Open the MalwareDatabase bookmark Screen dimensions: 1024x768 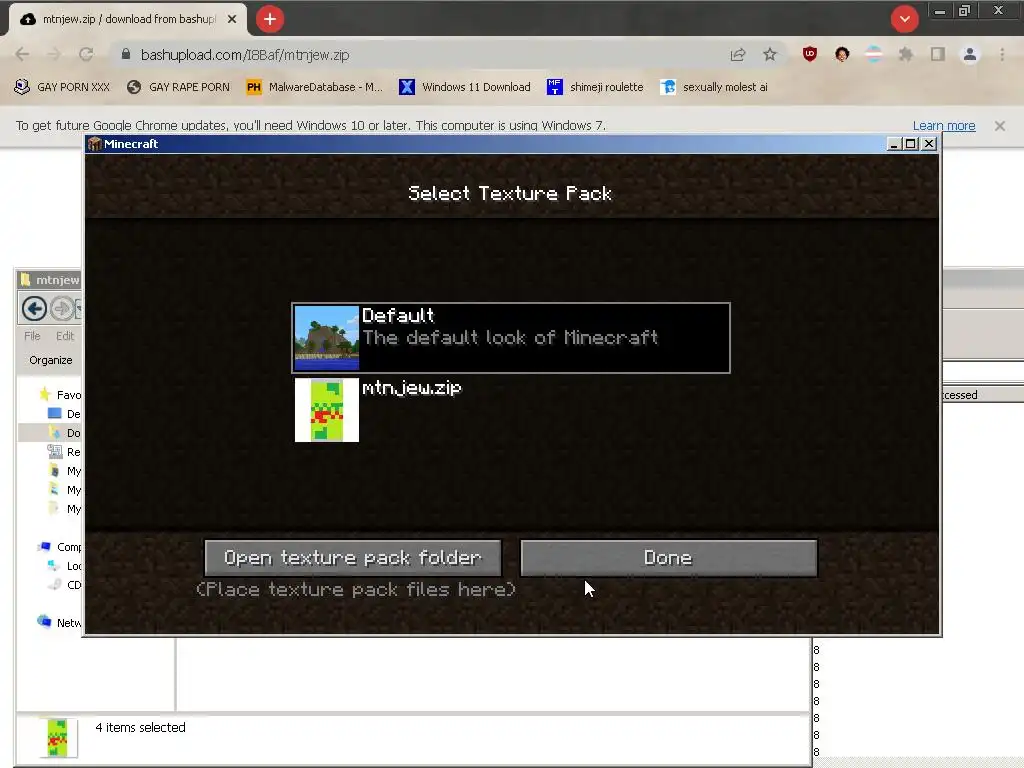(x=314, y=87)
